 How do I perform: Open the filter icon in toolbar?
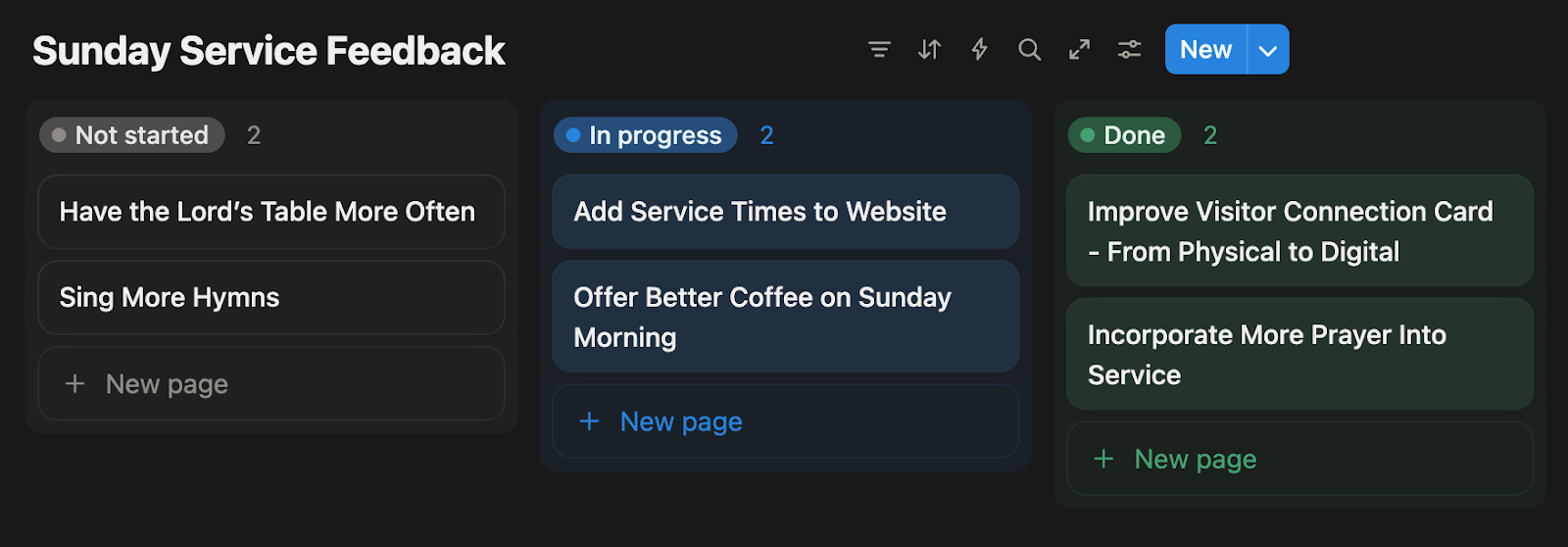point(879,49)
